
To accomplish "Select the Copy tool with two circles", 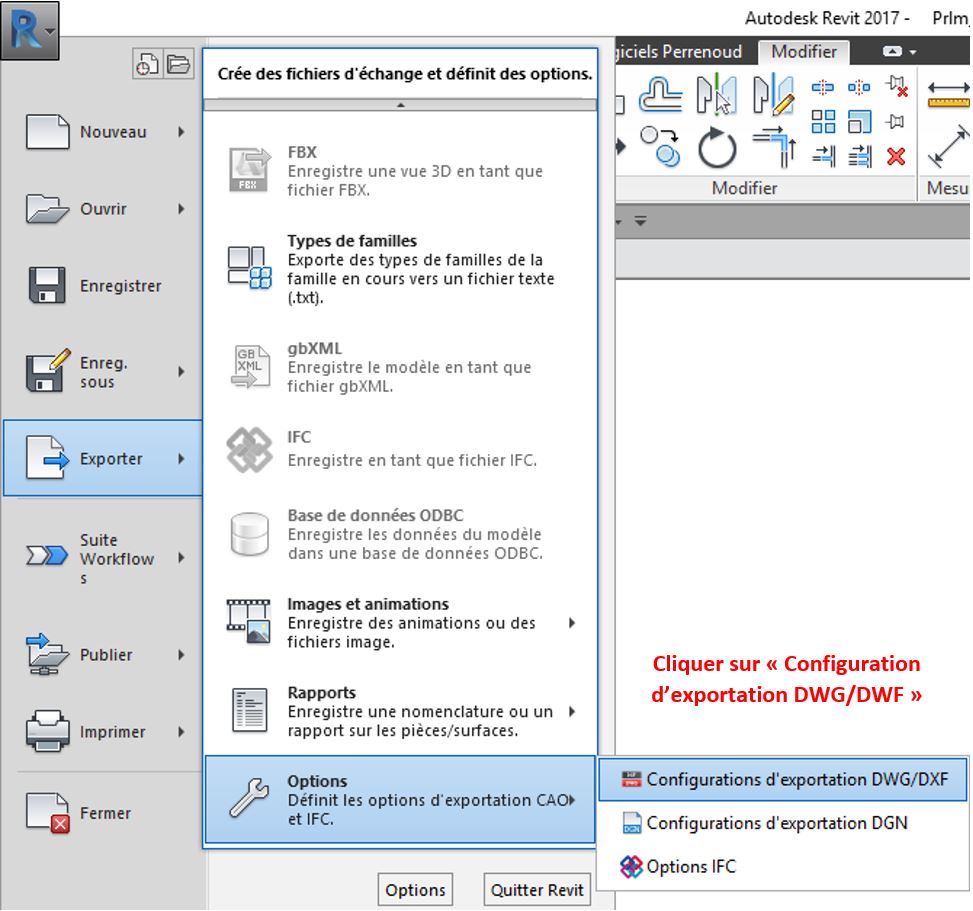I will point(660,147).
